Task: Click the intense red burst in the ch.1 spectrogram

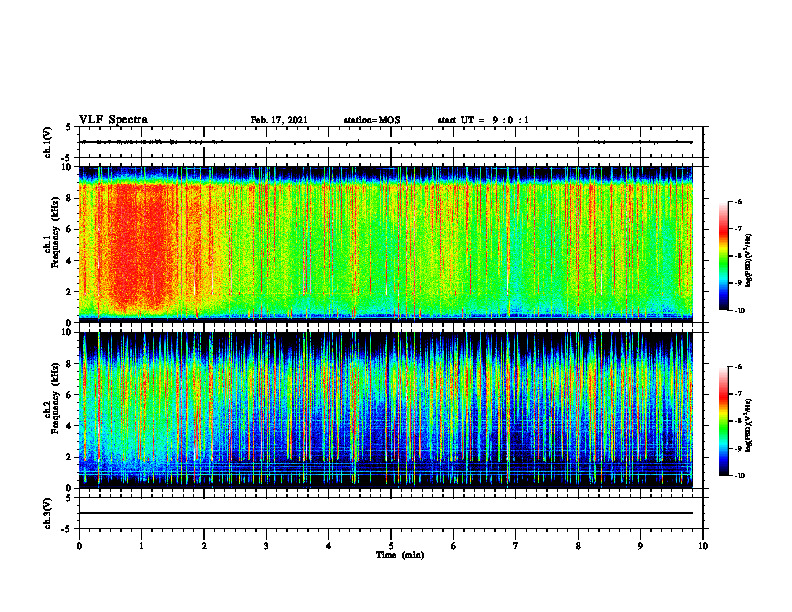Action: click(139, 247)
